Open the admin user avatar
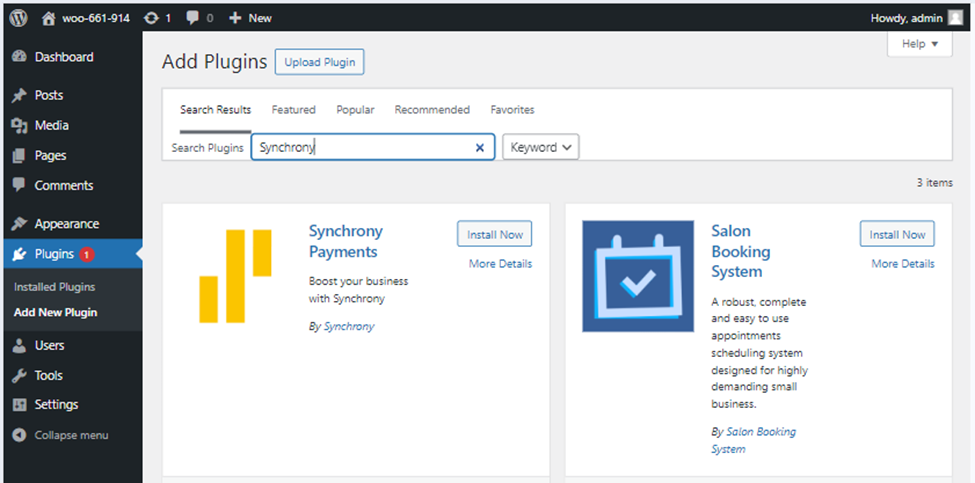This screenshot has width=975, height=483. (956, 17)
